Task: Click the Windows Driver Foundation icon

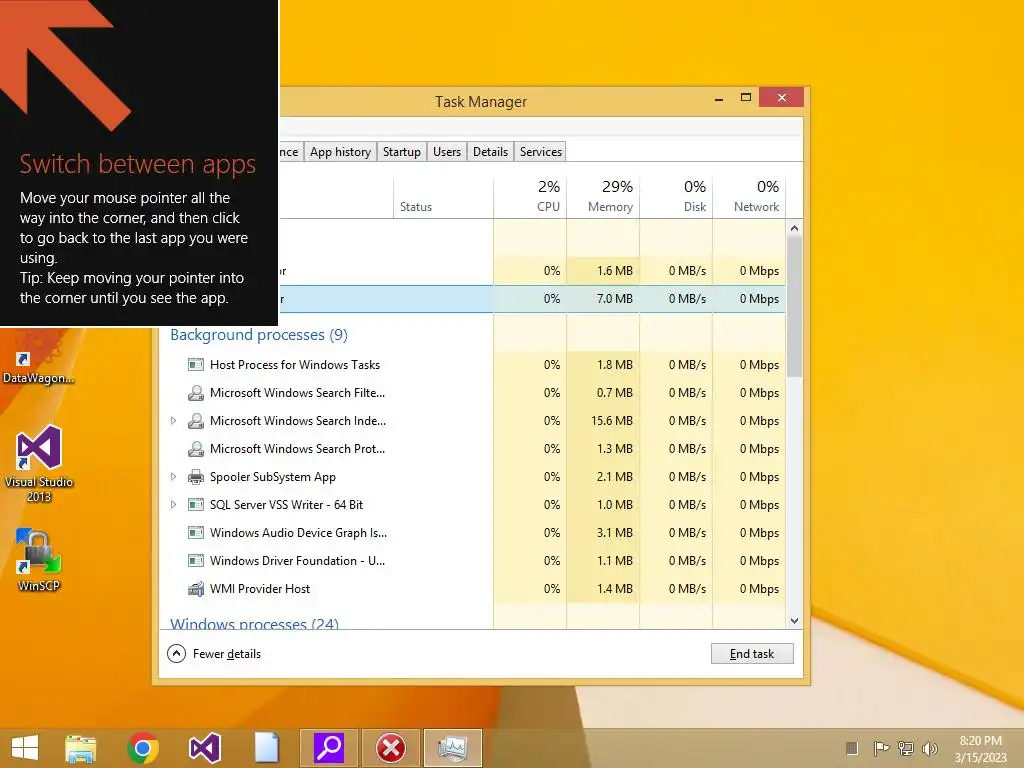Action: click(x=195, y=561)
